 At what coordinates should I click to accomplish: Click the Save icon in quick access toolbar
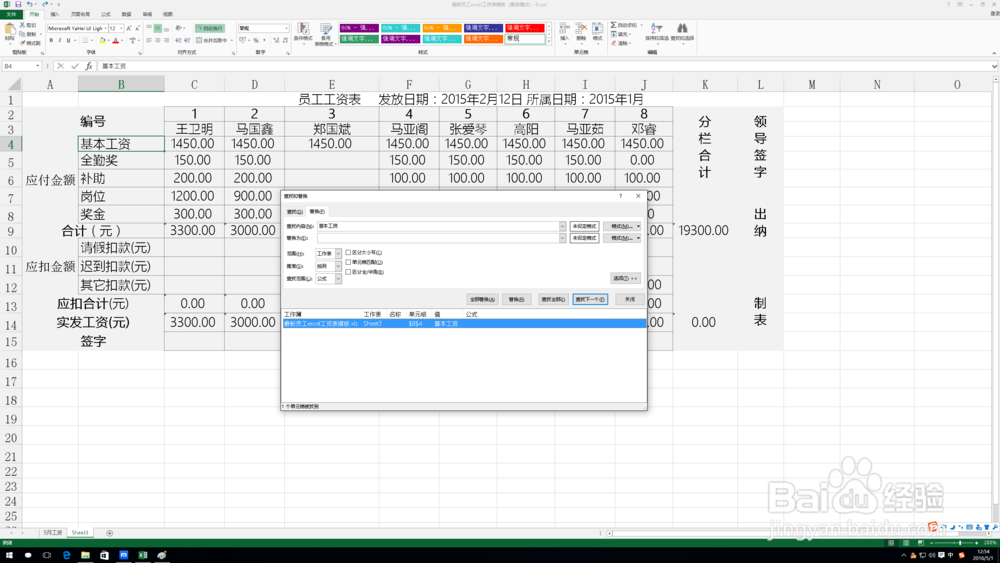coord(18,4)
